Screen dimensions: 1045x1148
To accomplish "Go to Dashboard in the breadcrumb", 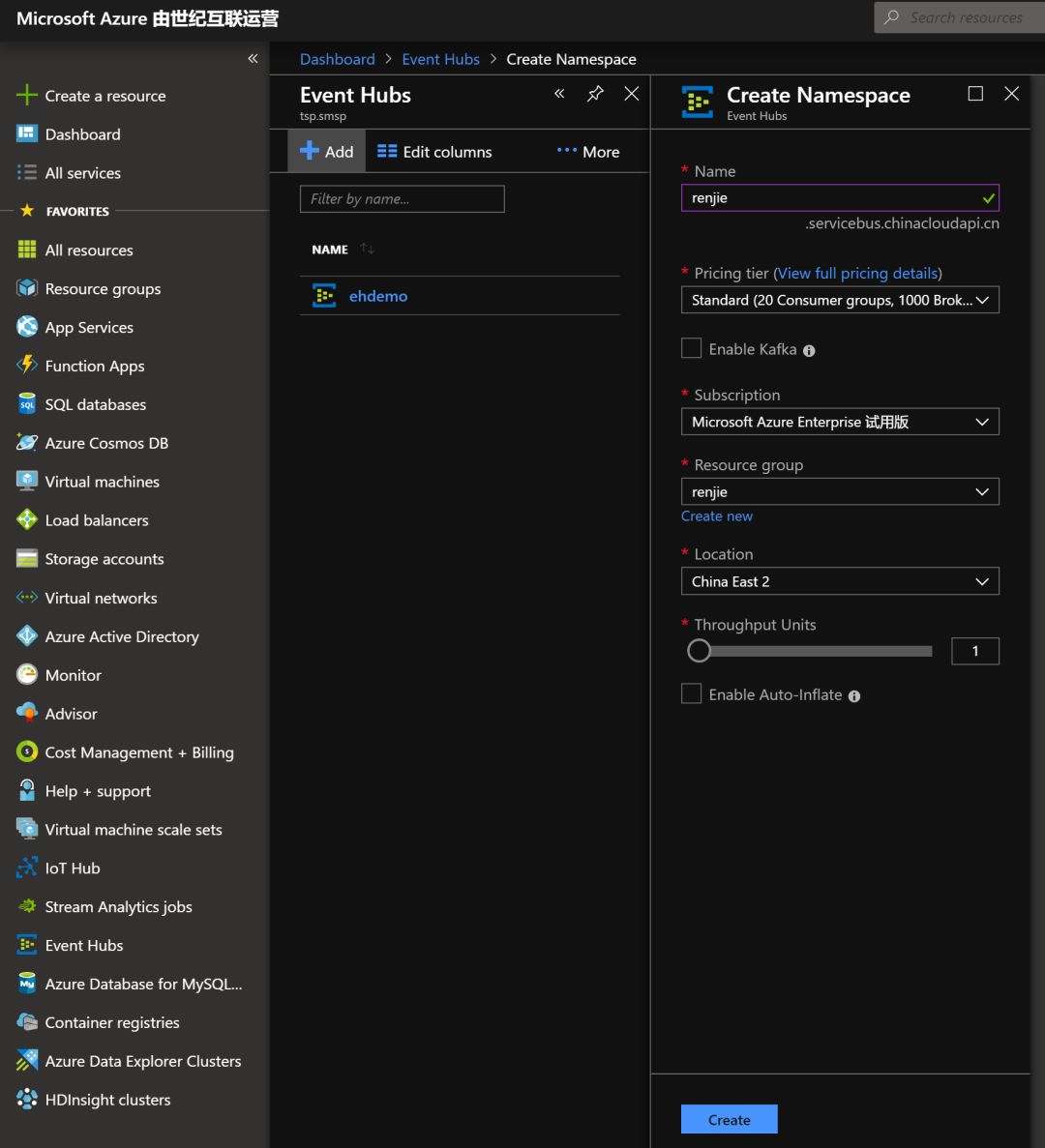I will (337, 59).
